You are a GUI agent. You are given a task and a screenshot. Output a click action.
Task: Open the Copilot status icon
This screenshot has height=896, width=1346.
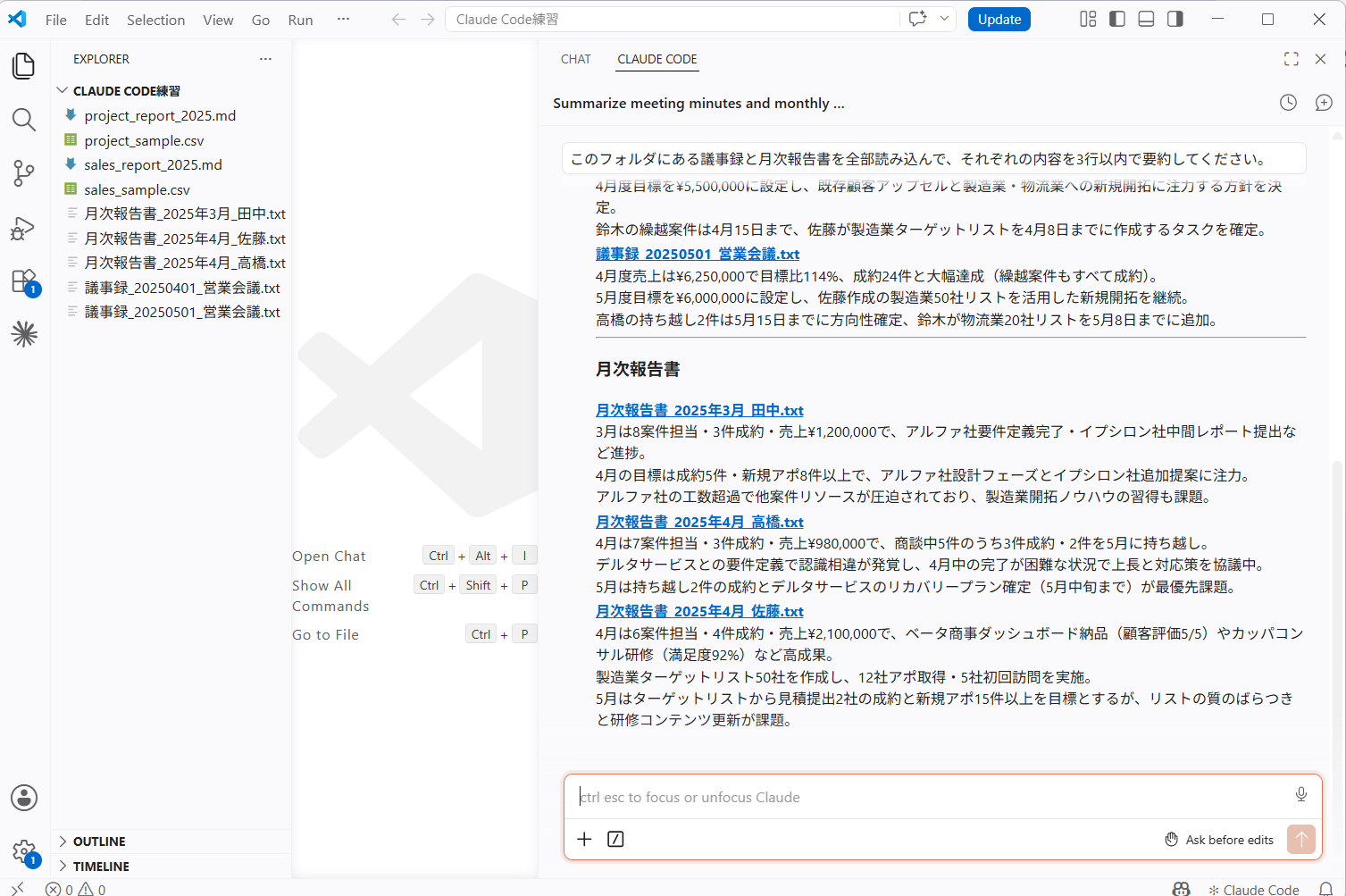click(x=1181, y=889)
